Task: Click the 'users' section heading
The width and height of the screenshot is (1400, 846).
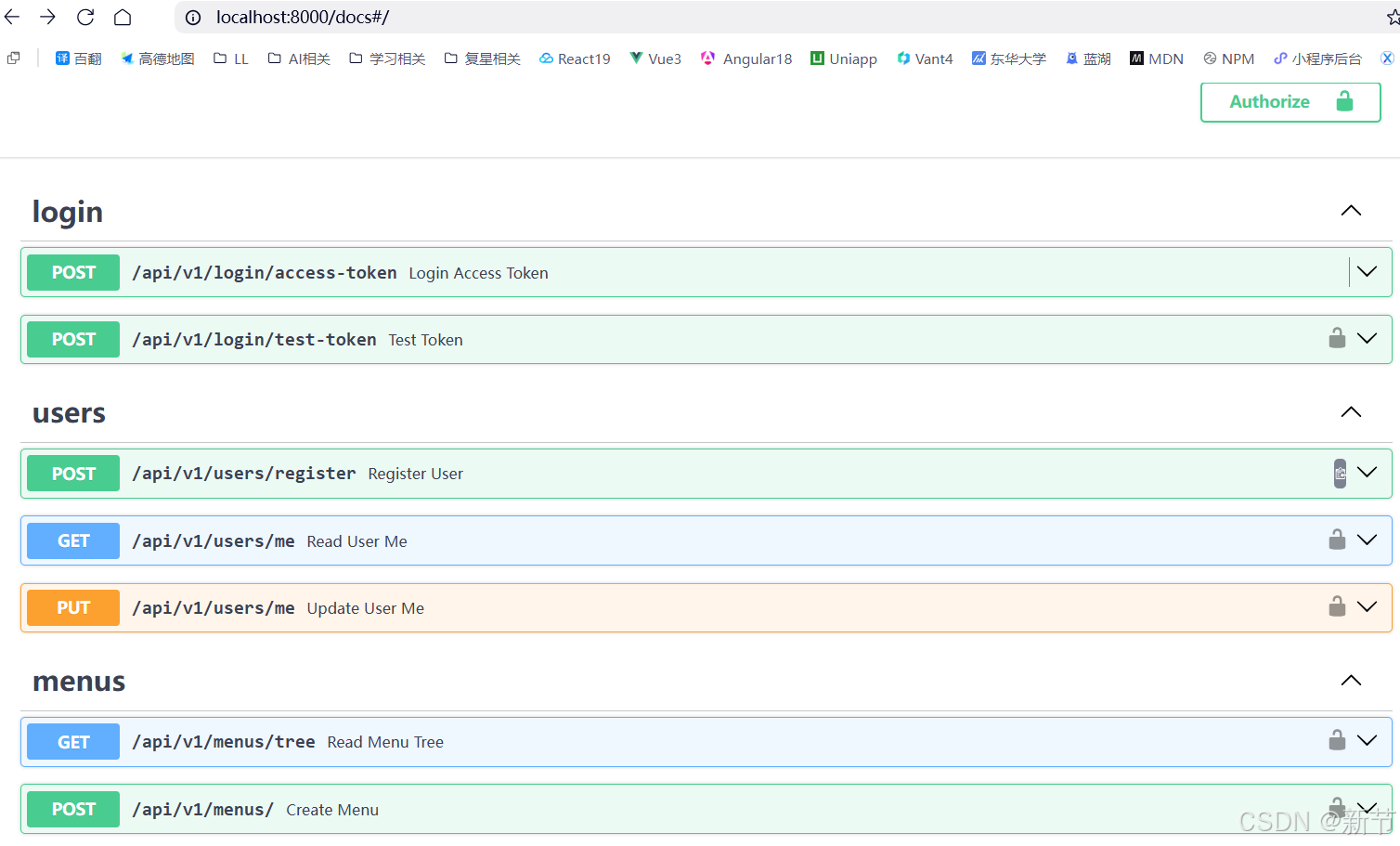Action: [x=69, y=412]
